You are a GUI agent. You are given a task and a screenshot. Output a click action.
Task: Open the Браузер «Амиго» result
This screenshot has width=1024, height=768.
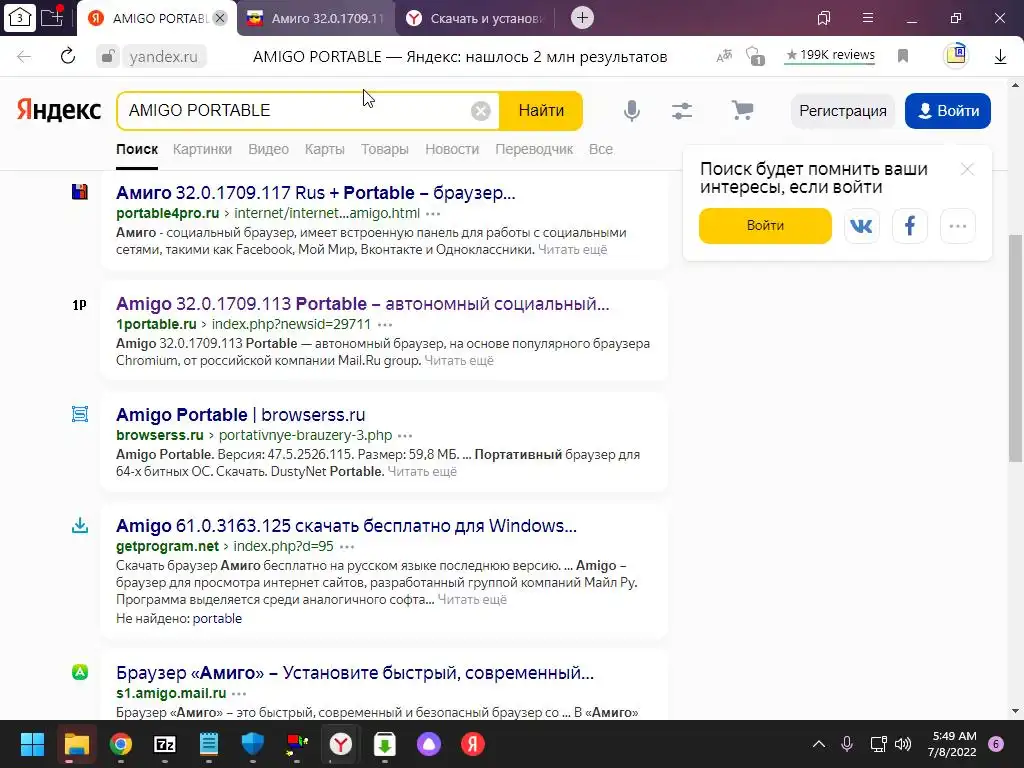(355, 673)
